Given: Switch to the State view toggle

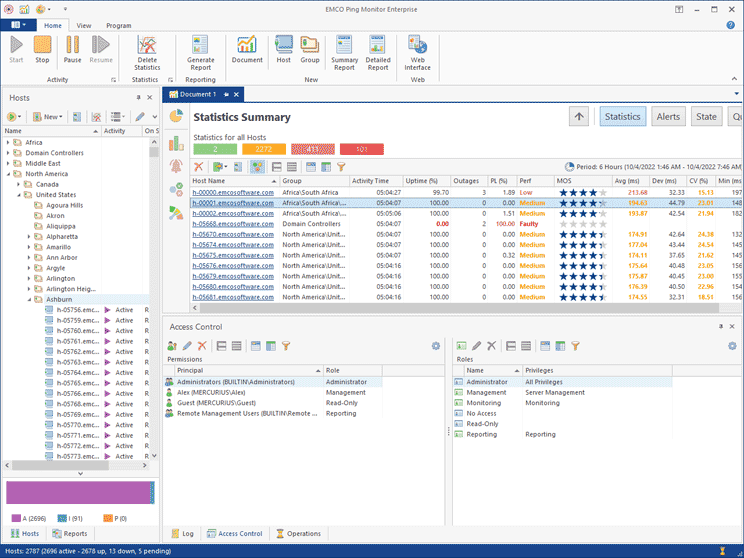Looking at the screenshot, I should pos(706,117).
